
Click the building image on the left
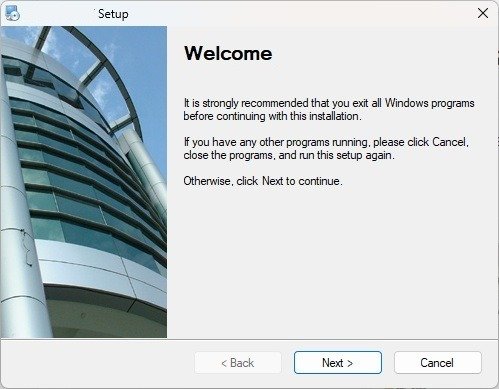click(x=84, y=182)
